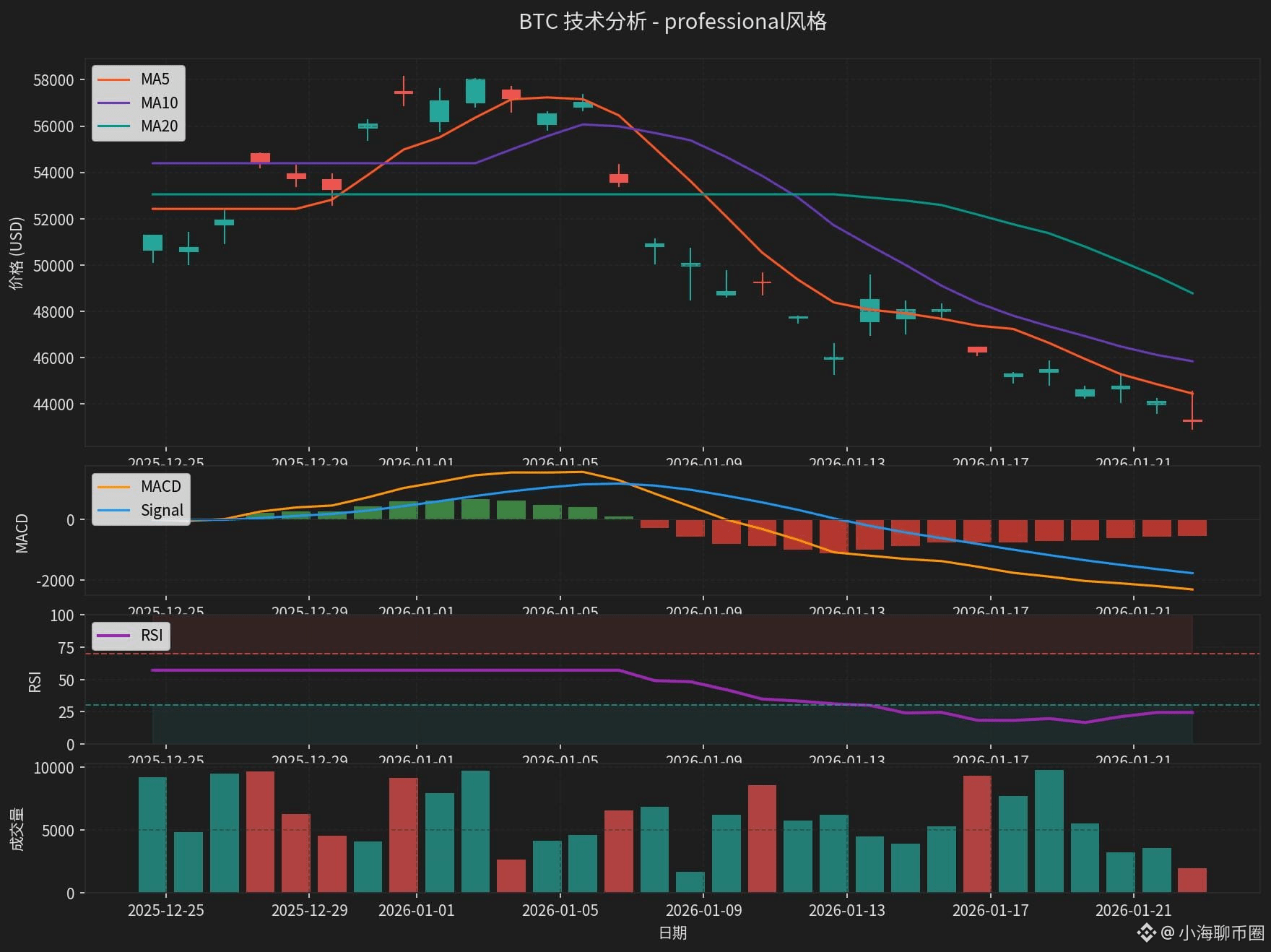Click the 58000 price axis tick
The image size is (1271, 952).
[53, 80]
